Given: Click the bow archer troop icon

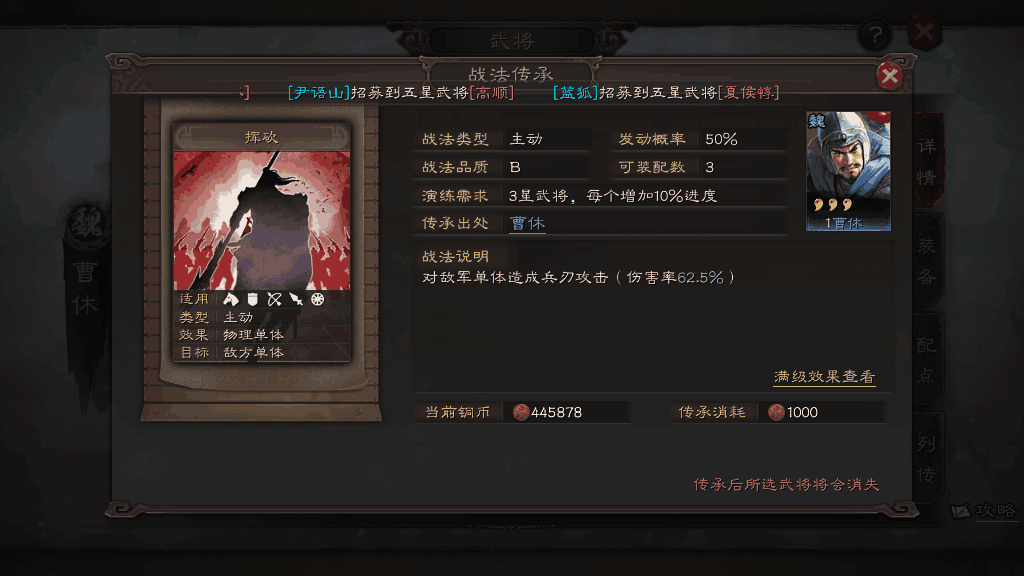Looking at the screenshot, I should 274,299.
